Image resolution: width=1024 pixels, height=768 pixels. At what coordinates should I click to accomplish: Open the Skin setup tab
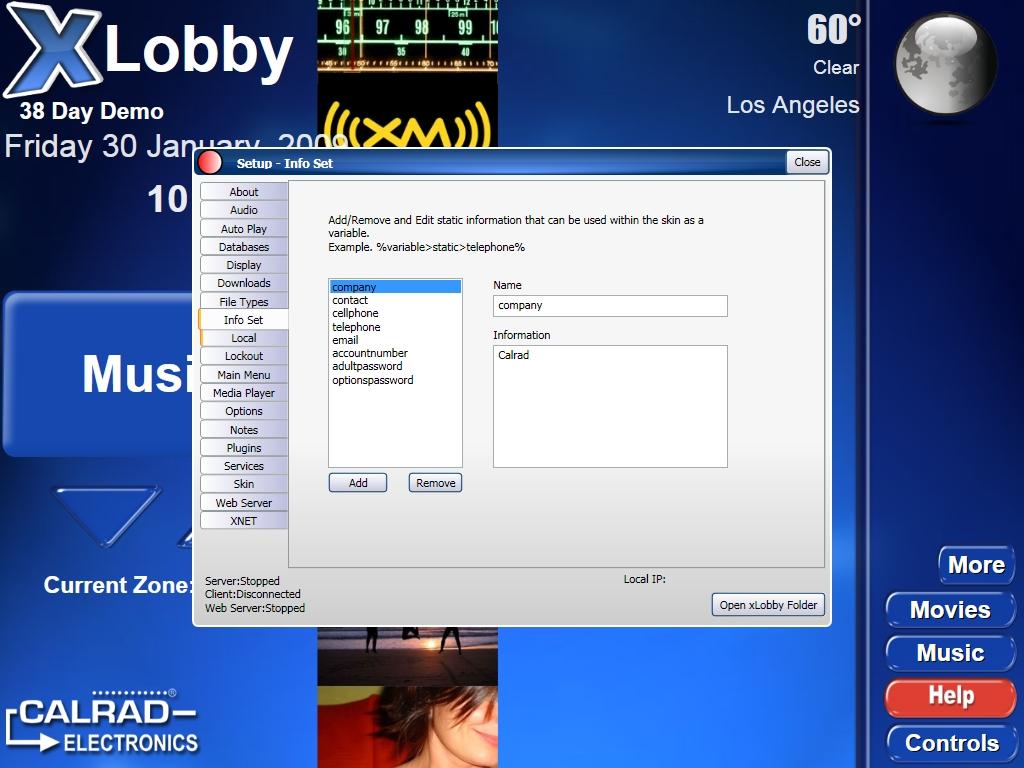click(244, 484)
